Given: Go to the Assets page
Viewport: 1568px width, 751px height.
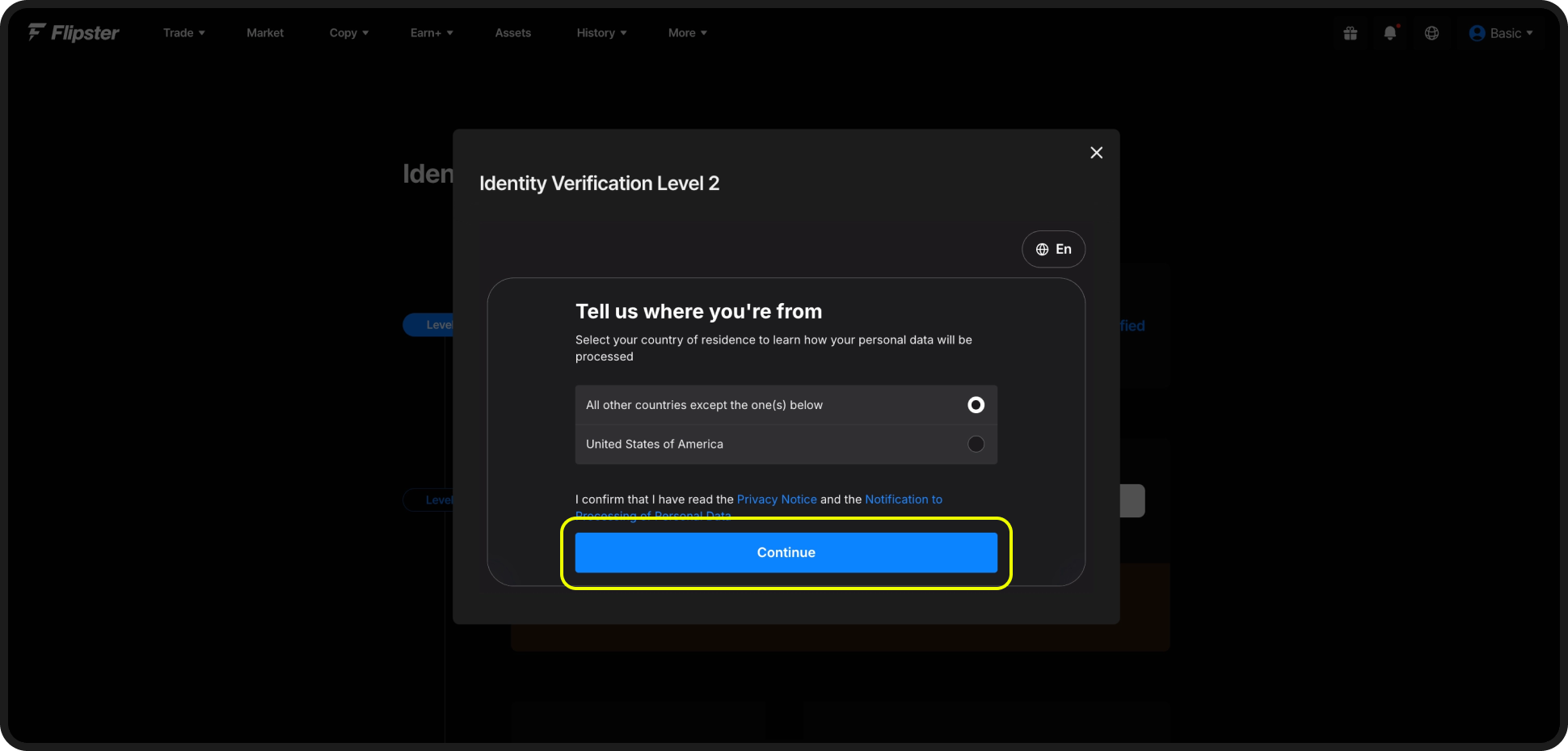Looking at the screenshot, I should coord(513,33).
